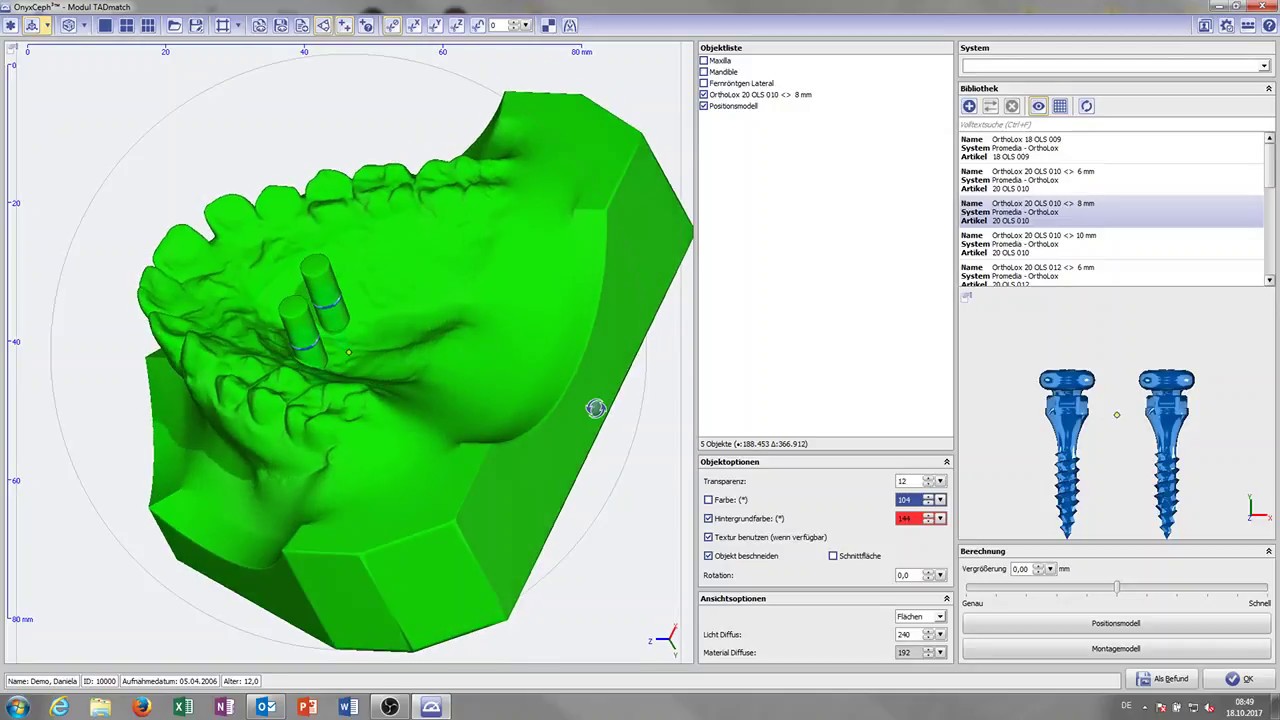
Task: Open Word from the taskbar
Action: pyautogui.click(x=348, y=707)
